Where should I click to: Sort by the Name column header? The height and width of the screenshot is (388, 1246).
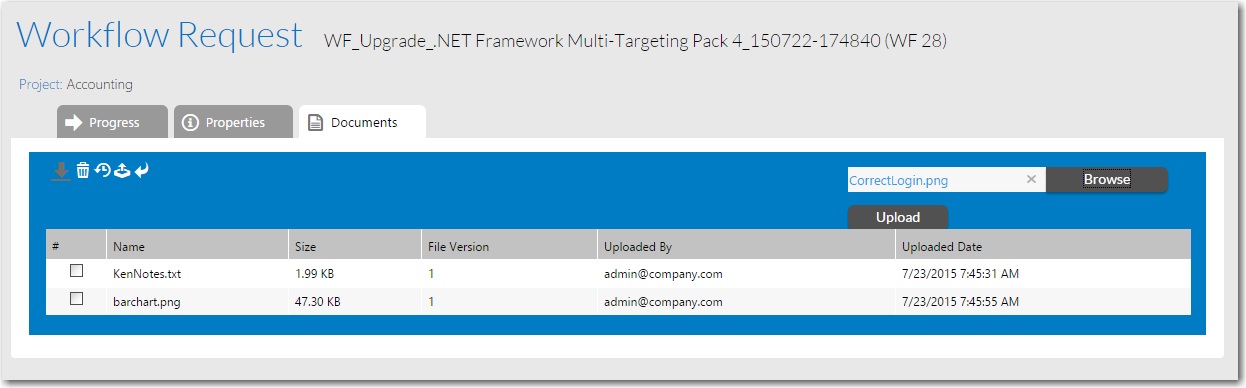click(x=128, y=246)
